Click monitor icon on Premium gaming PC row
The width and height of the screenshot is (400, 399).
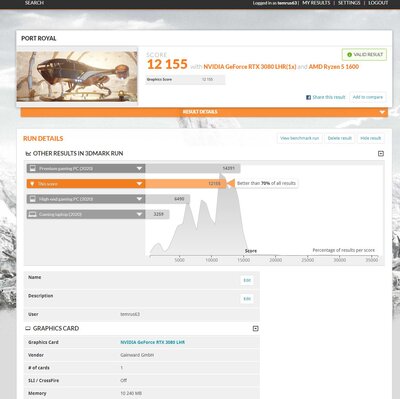[32, 169]
